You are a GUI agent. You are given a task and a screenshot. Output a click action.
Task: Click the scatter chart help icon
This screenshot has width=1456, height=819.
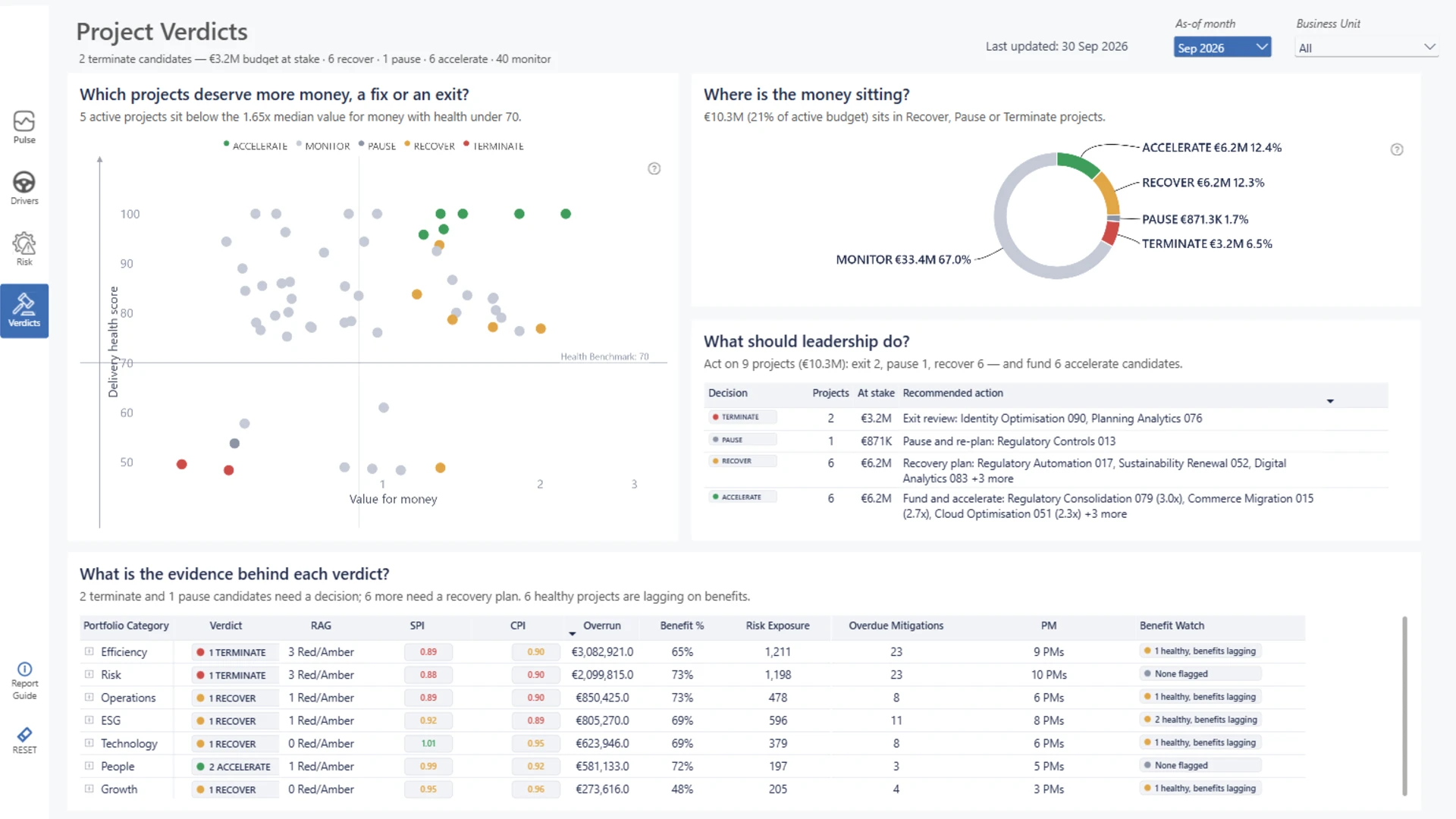click(654, 168)
